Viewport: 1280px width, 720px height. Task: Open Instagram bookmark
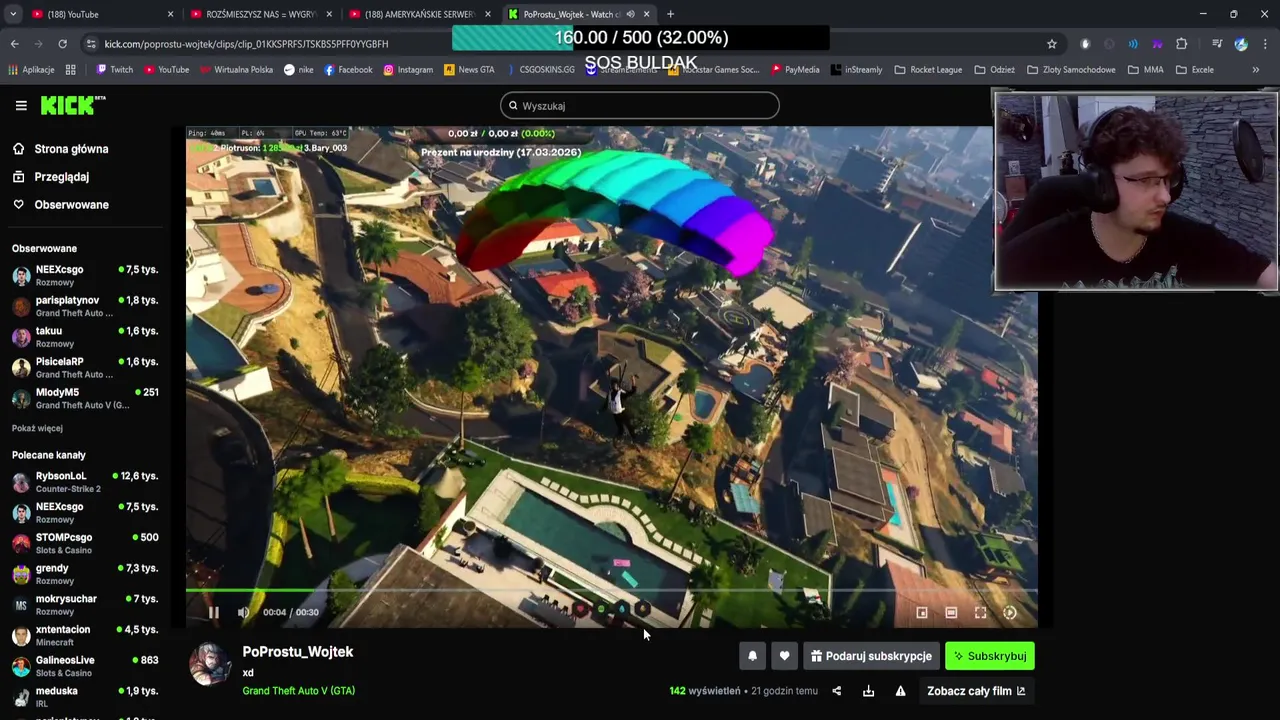408,70
